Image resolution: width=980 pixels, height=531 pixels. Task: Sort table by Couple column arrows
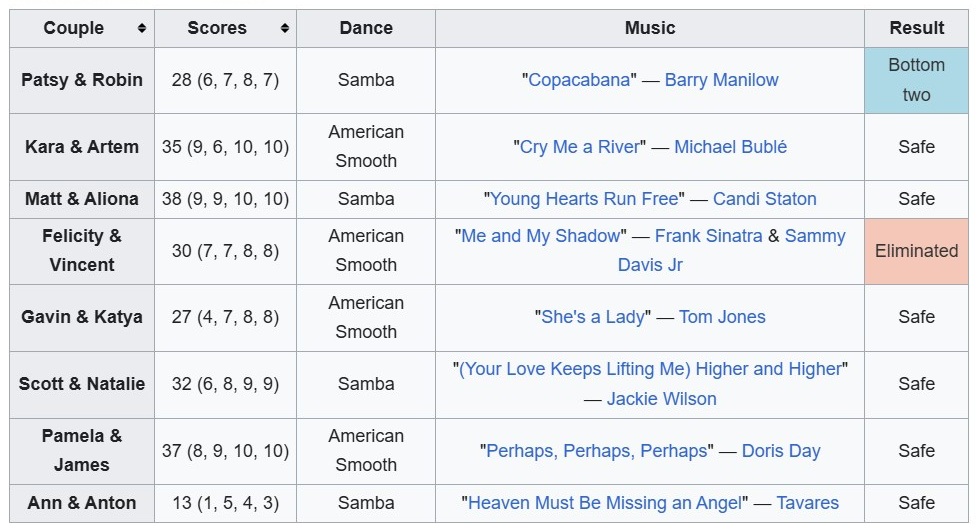[x=142, y=28]
